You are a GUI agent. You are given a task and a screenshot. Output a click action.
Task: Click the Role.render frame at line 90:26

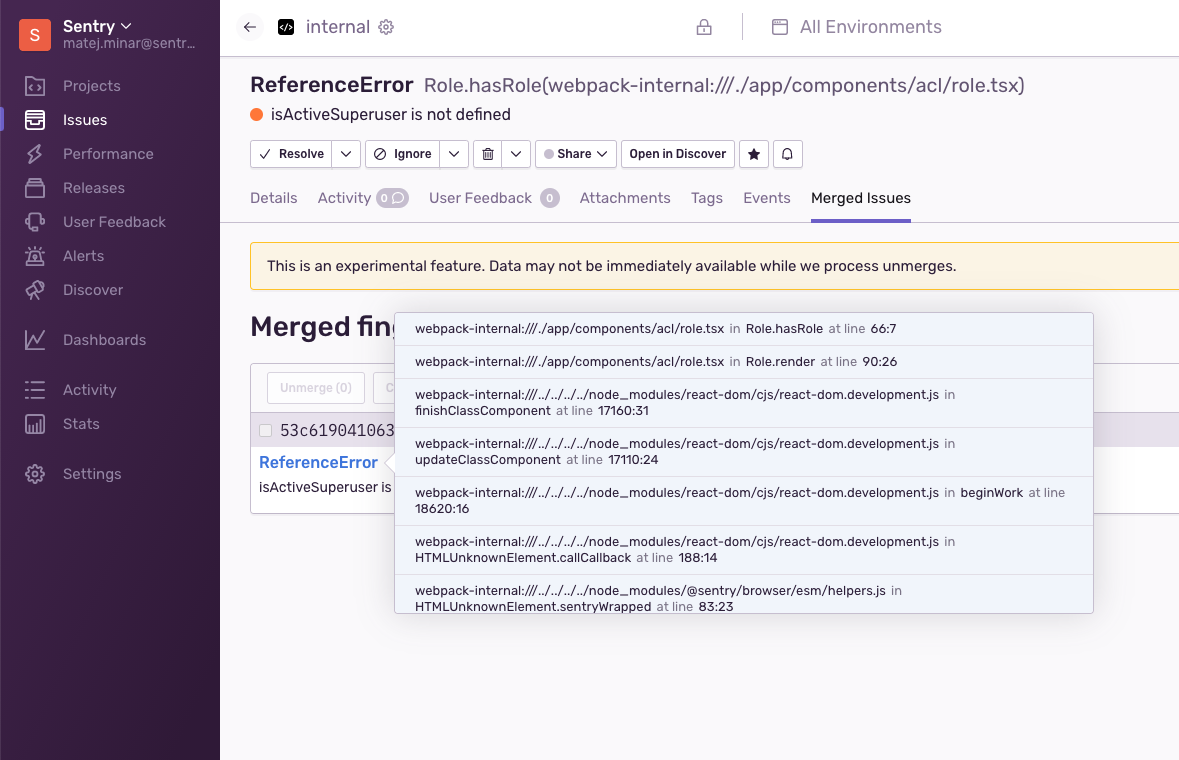click(x=744, y=362)
